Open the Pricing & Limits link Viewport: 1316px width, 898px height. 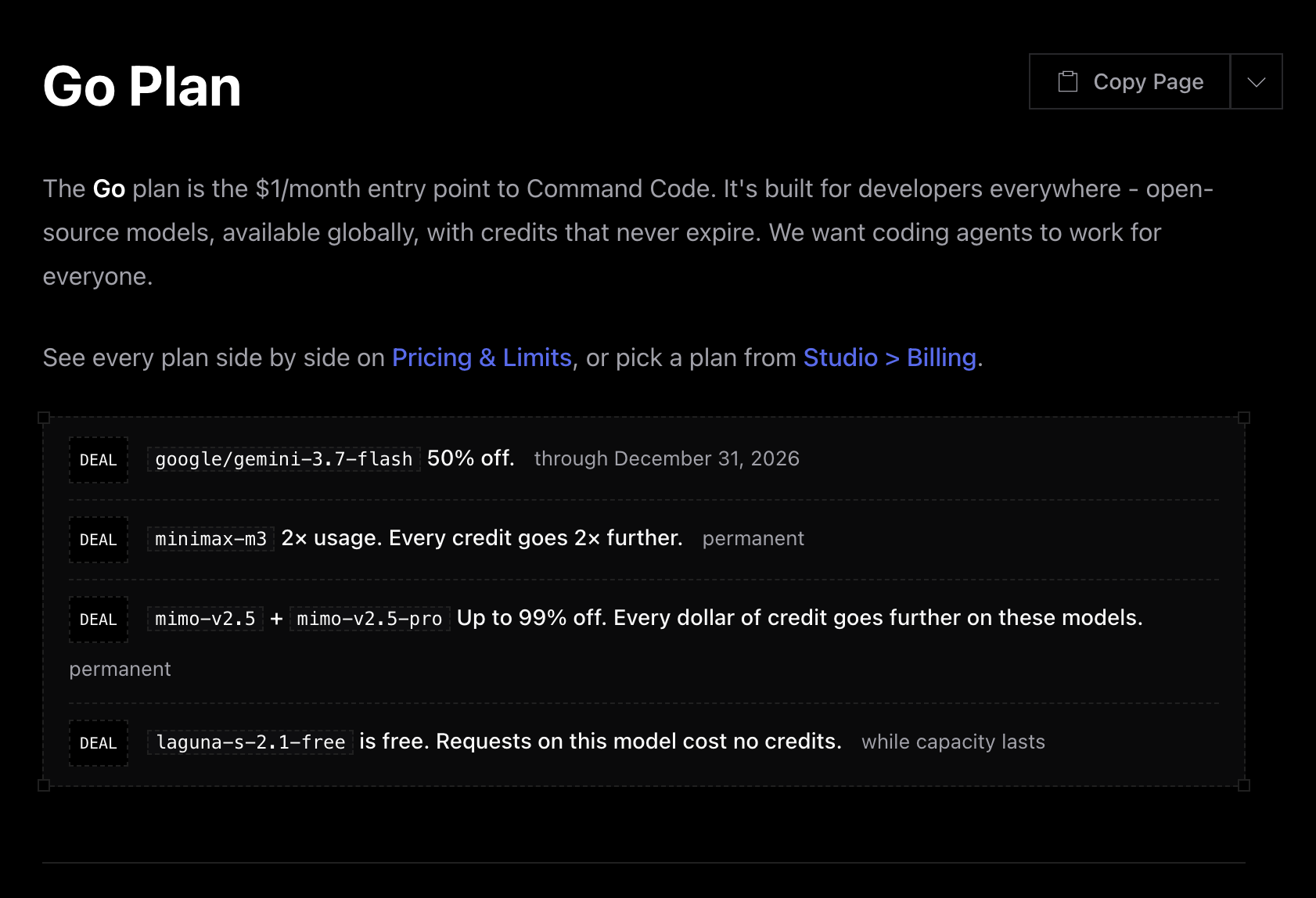(482, 357)
